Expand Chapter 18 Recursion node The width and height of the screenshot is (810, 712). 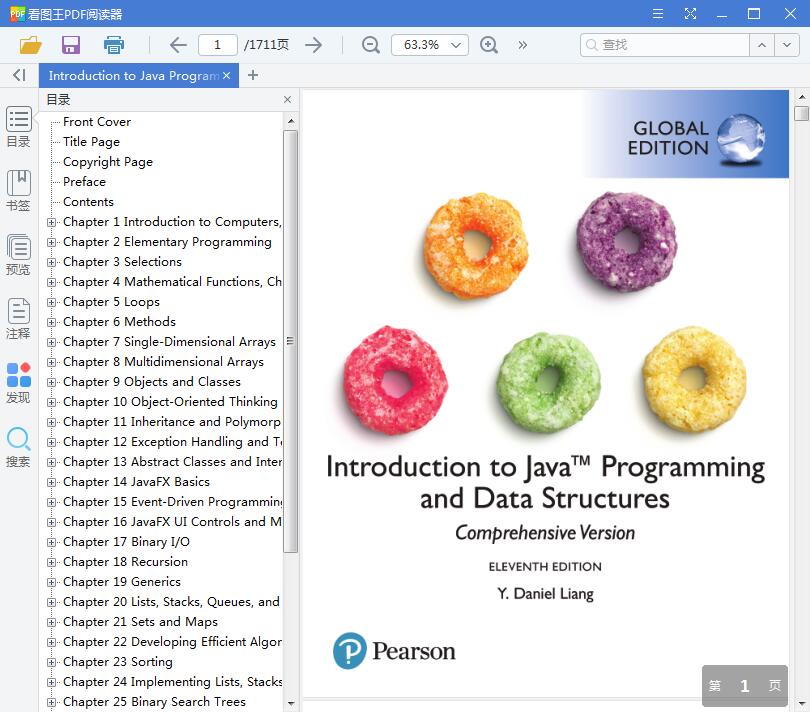(51, 563)
